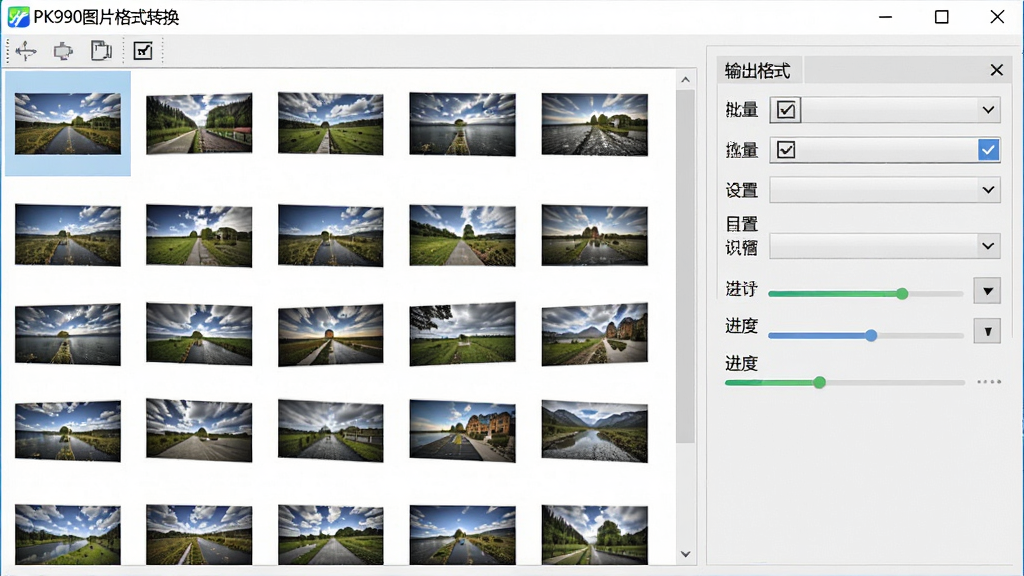Open the 识缩 dropdown

(x=885, y=246)
